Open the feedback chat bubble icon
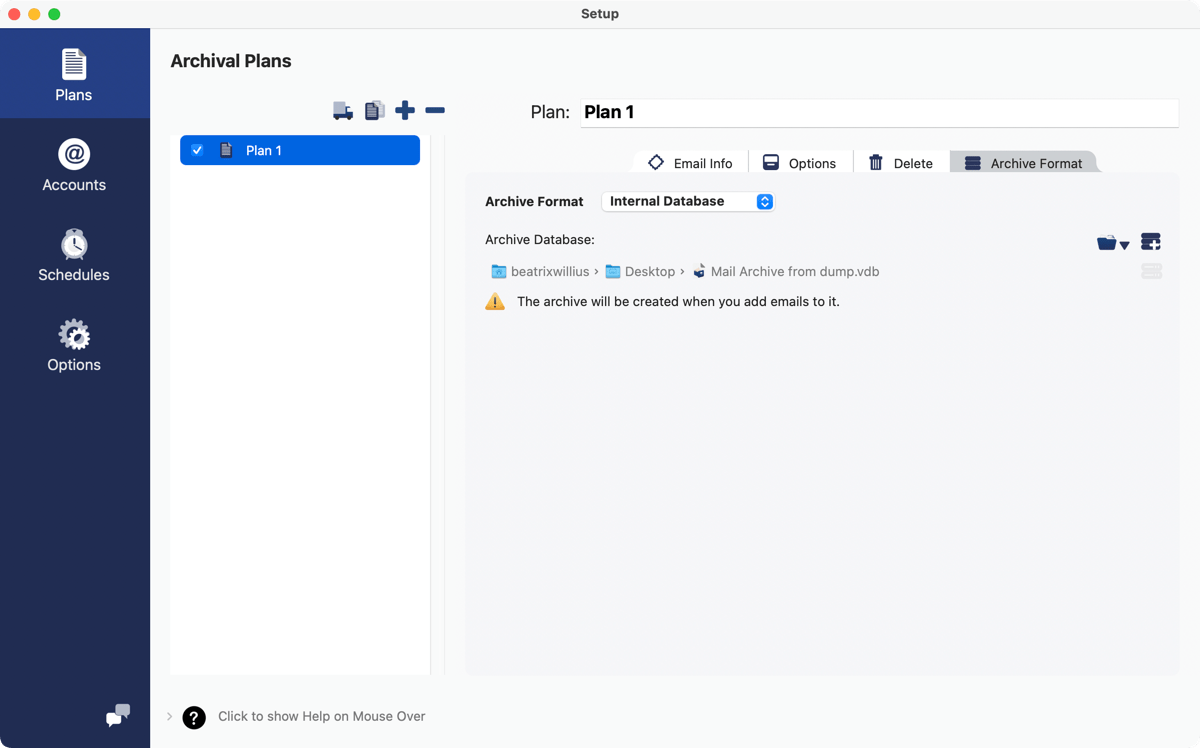 point(117,716)
